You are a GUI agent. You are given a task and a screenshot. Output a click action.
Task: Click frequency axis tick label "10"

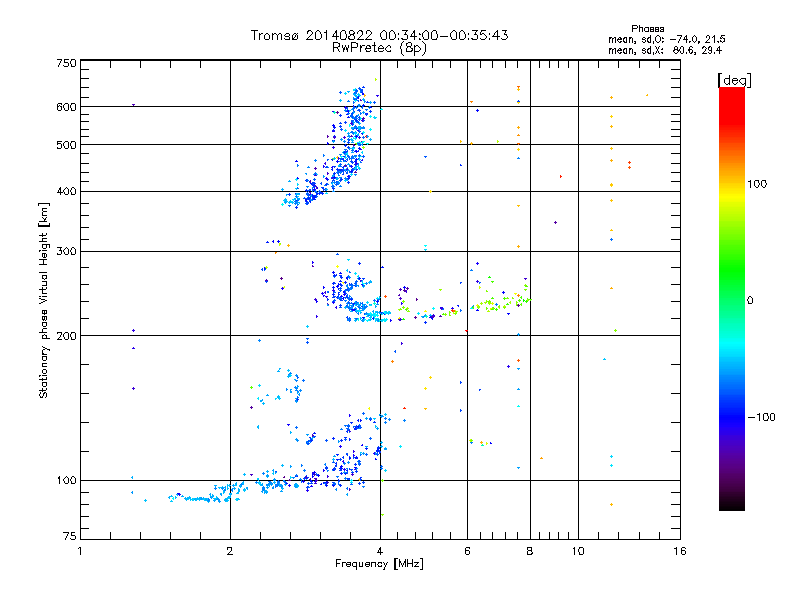[x=578, y=551]
